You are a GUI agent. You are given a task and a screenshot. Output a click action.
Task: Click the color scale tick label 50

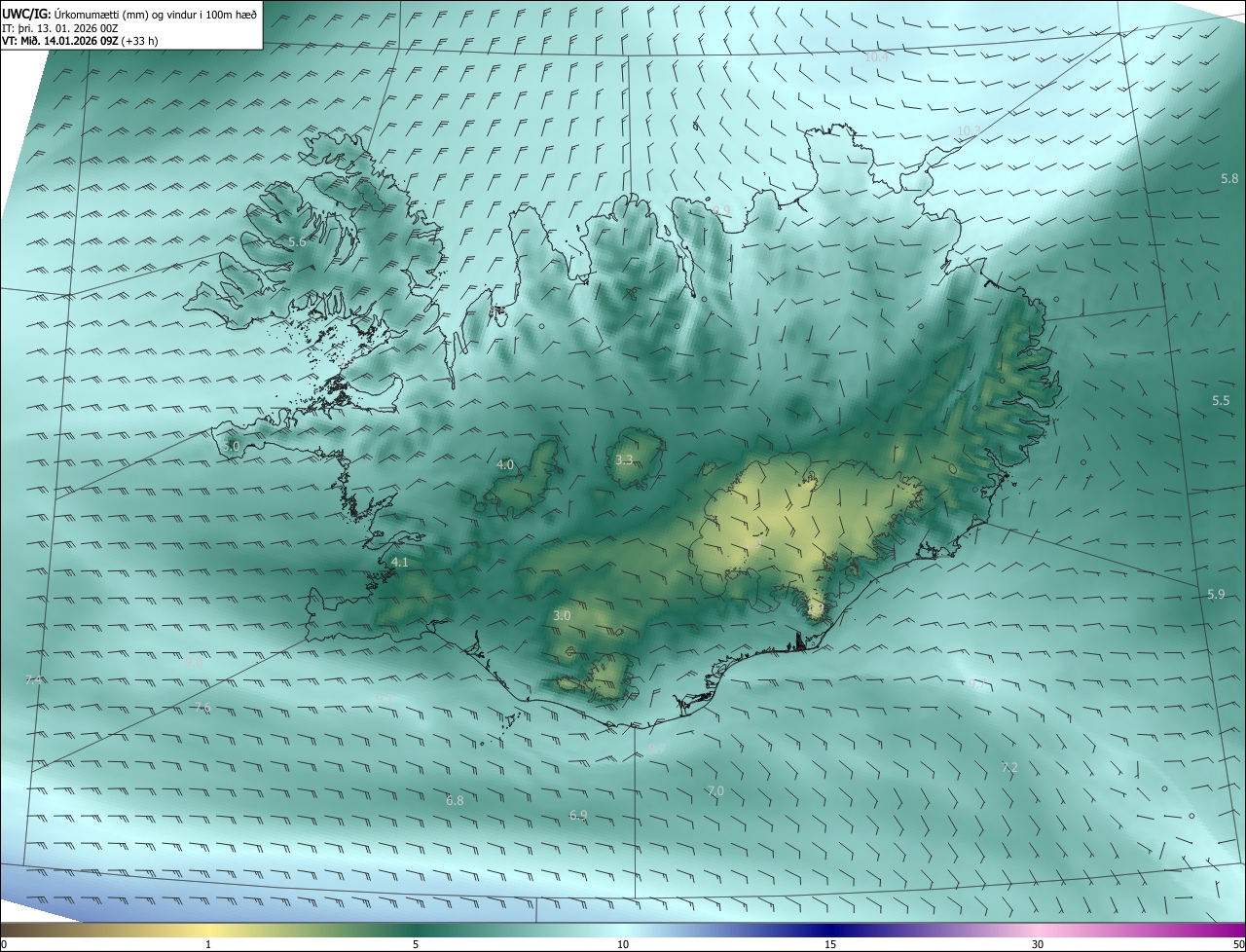[1238, 944]
